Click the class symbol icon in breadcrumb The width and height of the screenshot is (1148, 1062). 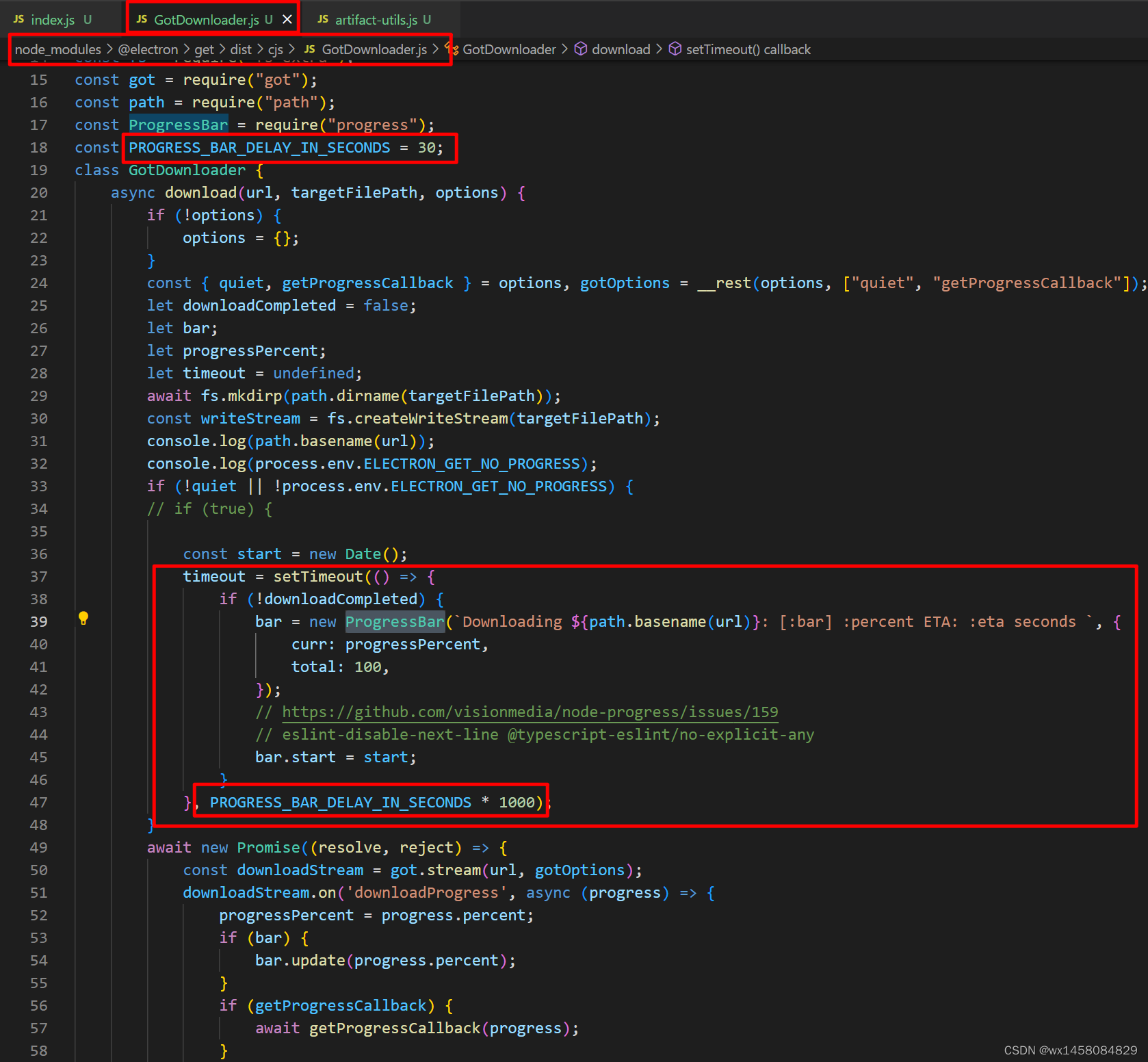[452, 49]
